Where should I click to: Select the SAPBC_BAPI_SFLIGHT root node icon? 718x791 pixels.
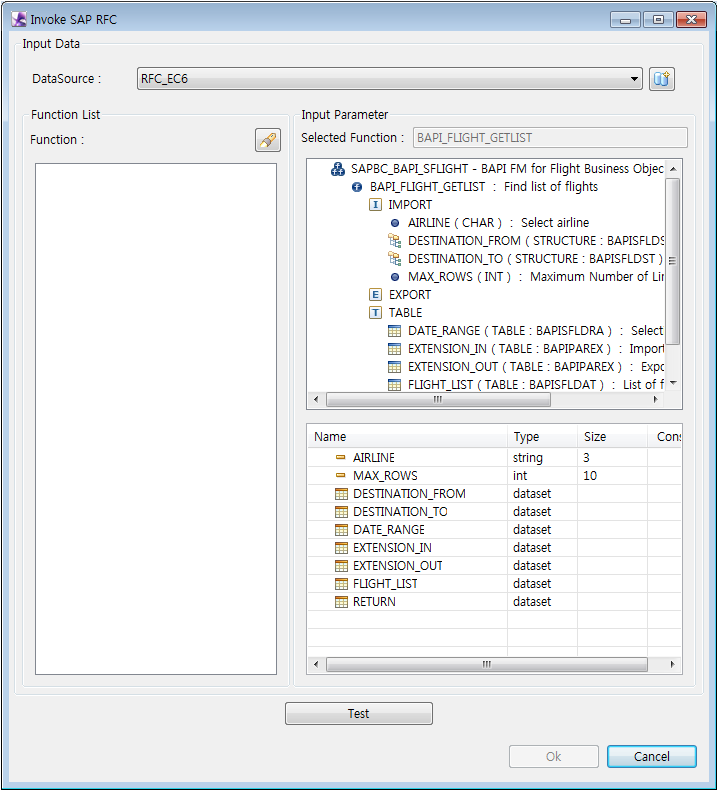(x=338, y=169)
